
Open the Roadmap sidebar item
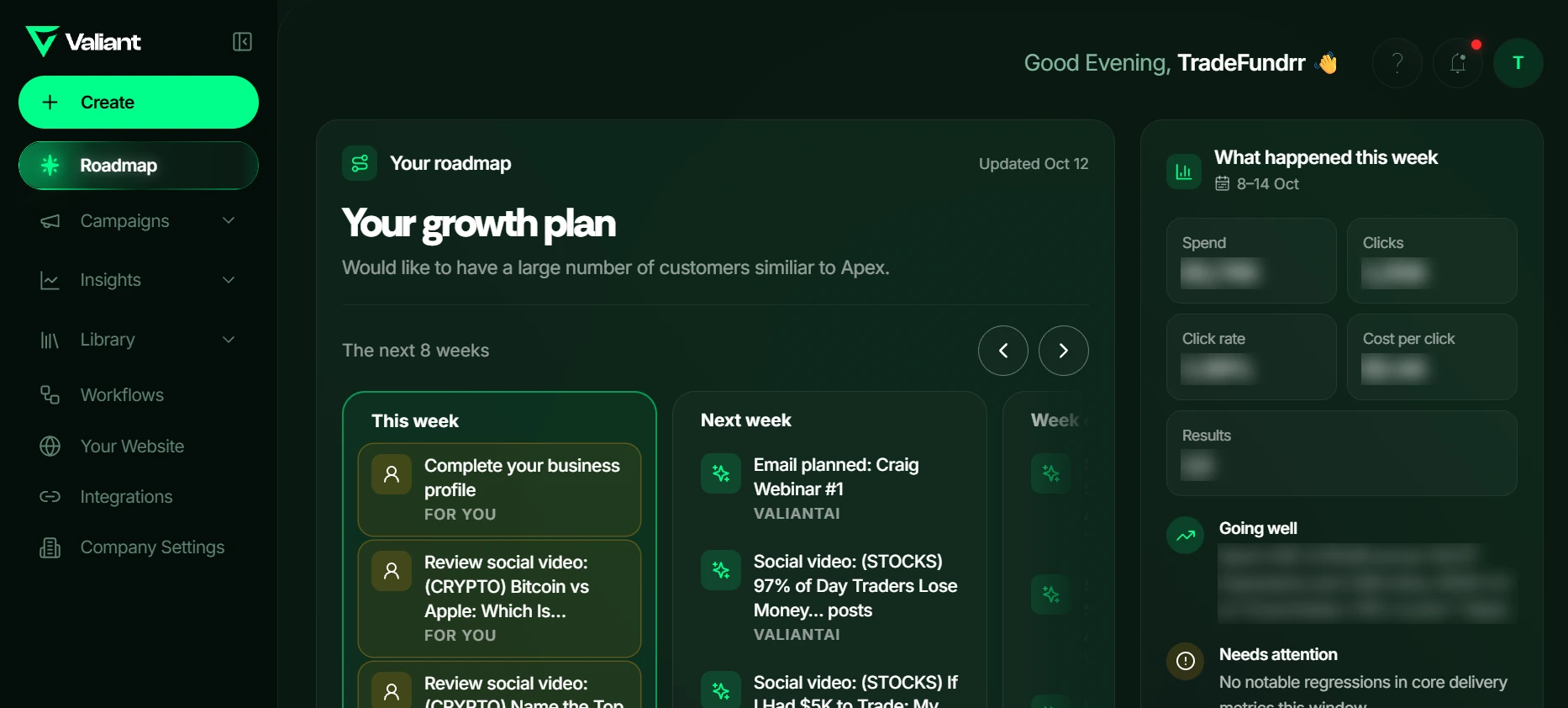(139, 166)
